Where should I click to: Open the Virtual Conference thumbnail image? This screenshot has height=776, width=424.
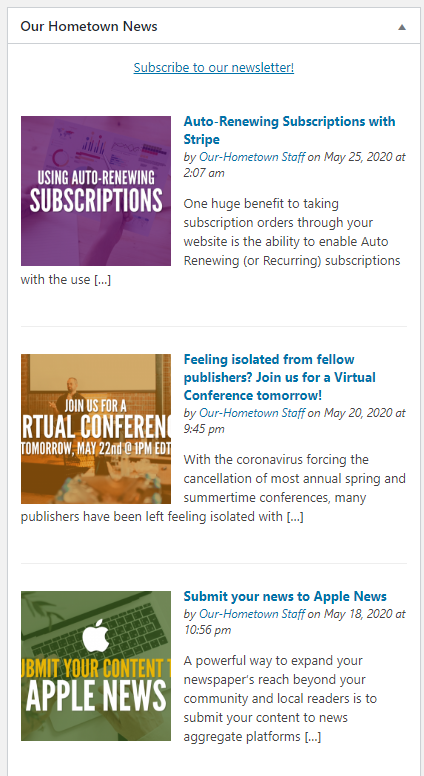pos(96,429)
